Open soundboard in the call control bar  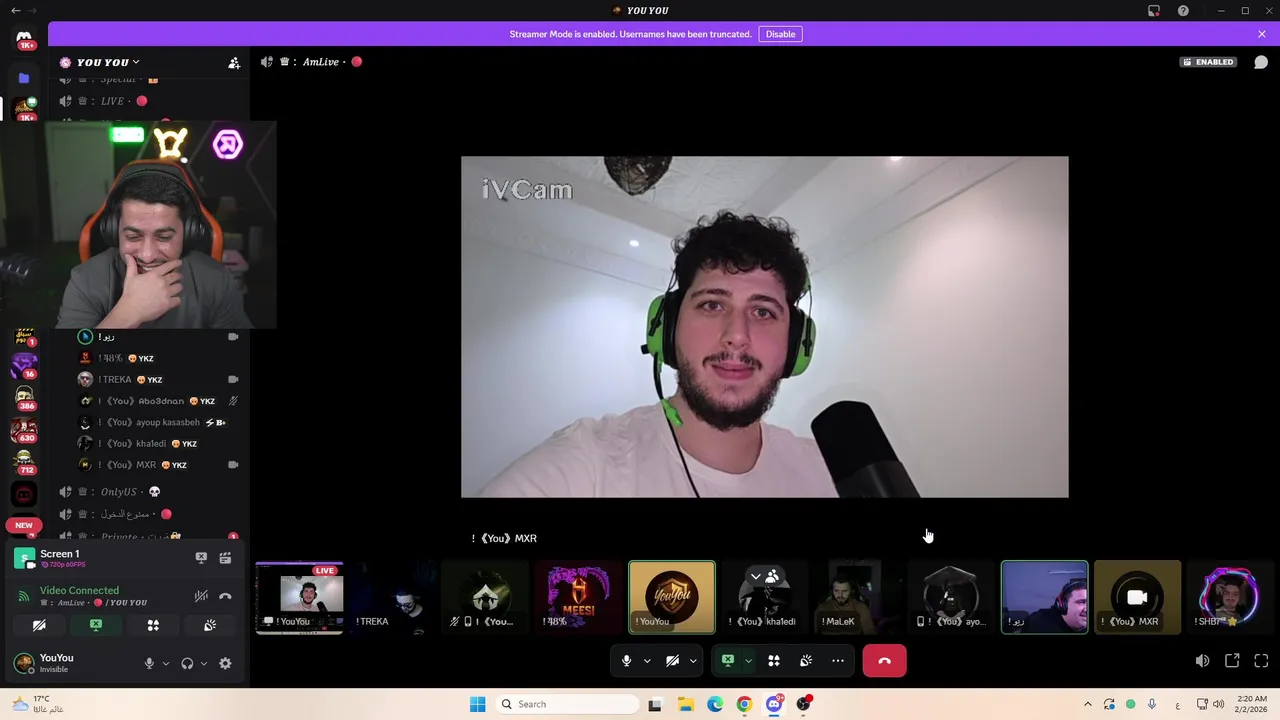806,661
